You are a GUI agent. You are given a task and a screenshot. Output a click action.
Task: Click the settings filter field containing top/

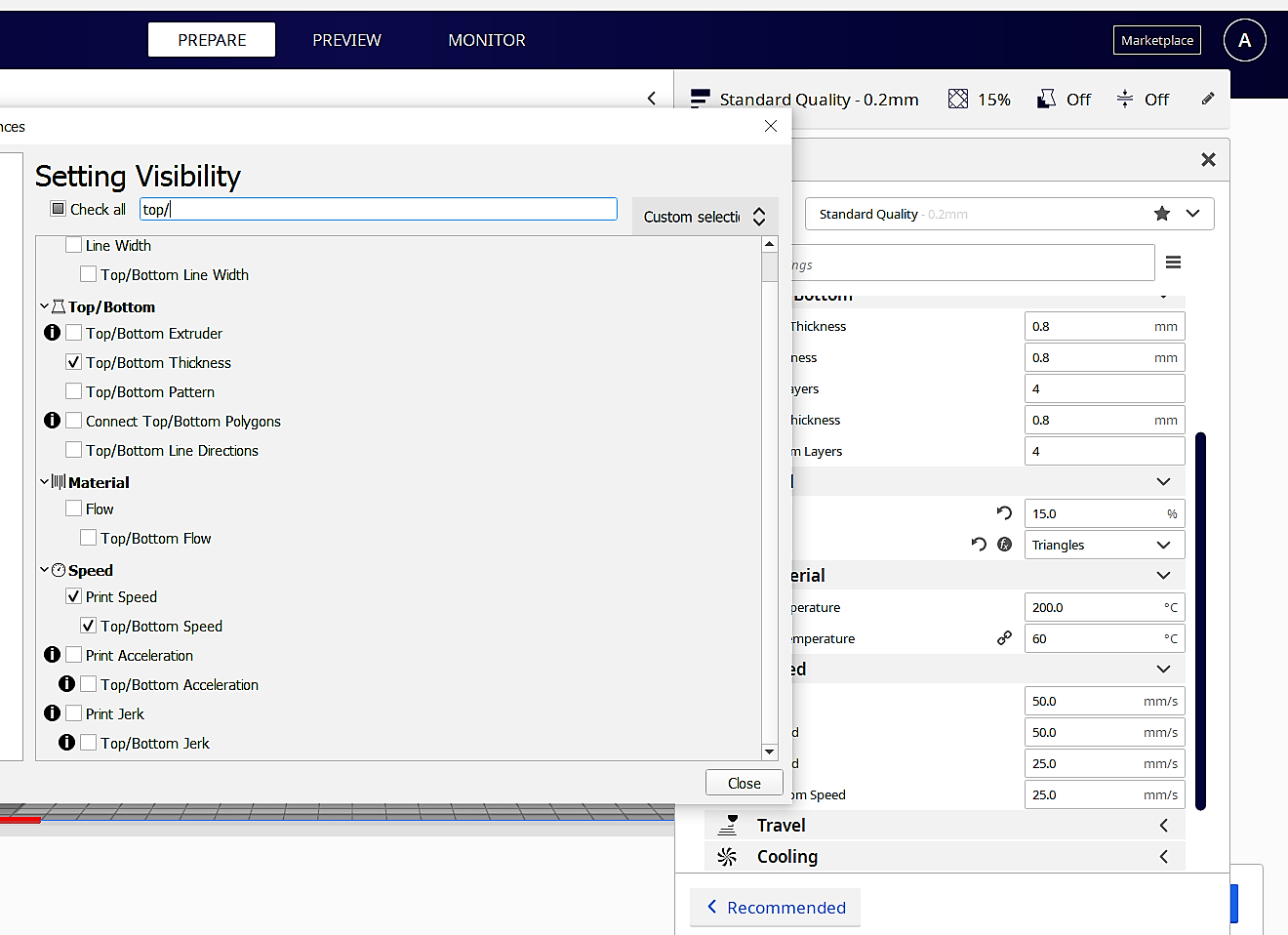coord(379,209)
